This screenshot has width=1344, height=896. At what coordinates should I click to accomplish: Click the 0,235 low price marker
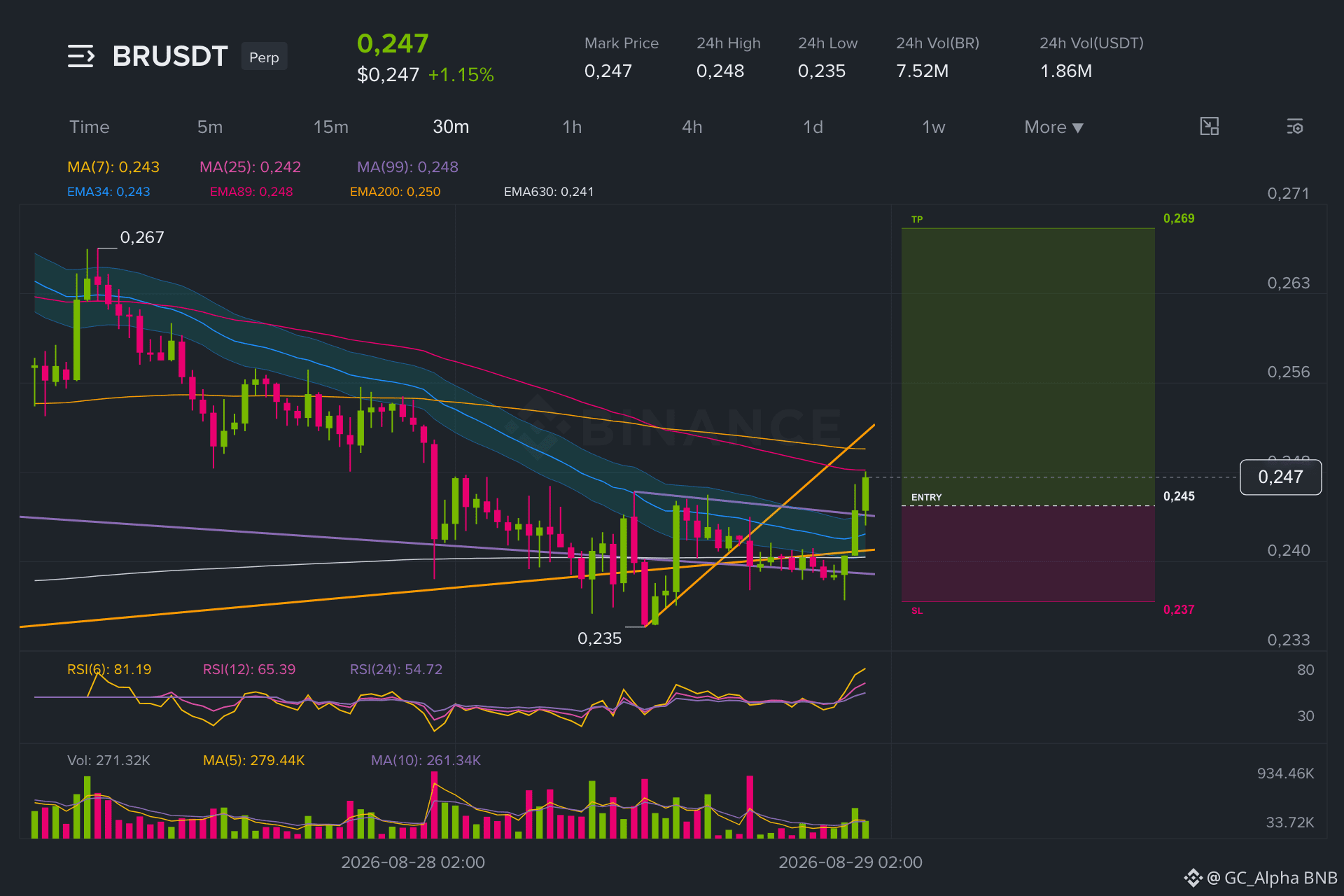tap(599, 638)
